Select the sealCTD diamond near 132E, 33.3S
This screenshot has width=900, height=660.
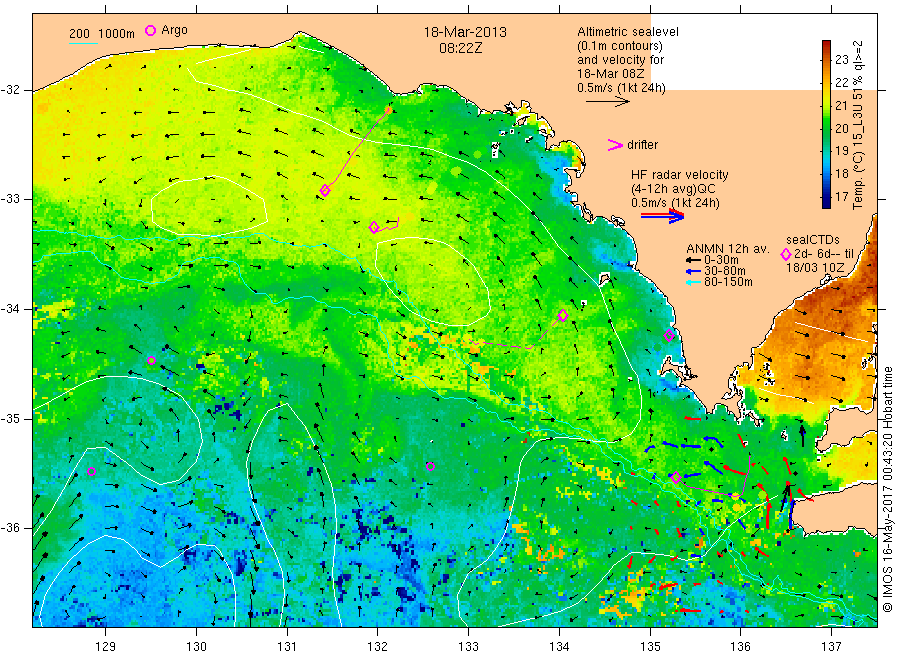pyautogui.click(x=374, y=227)
